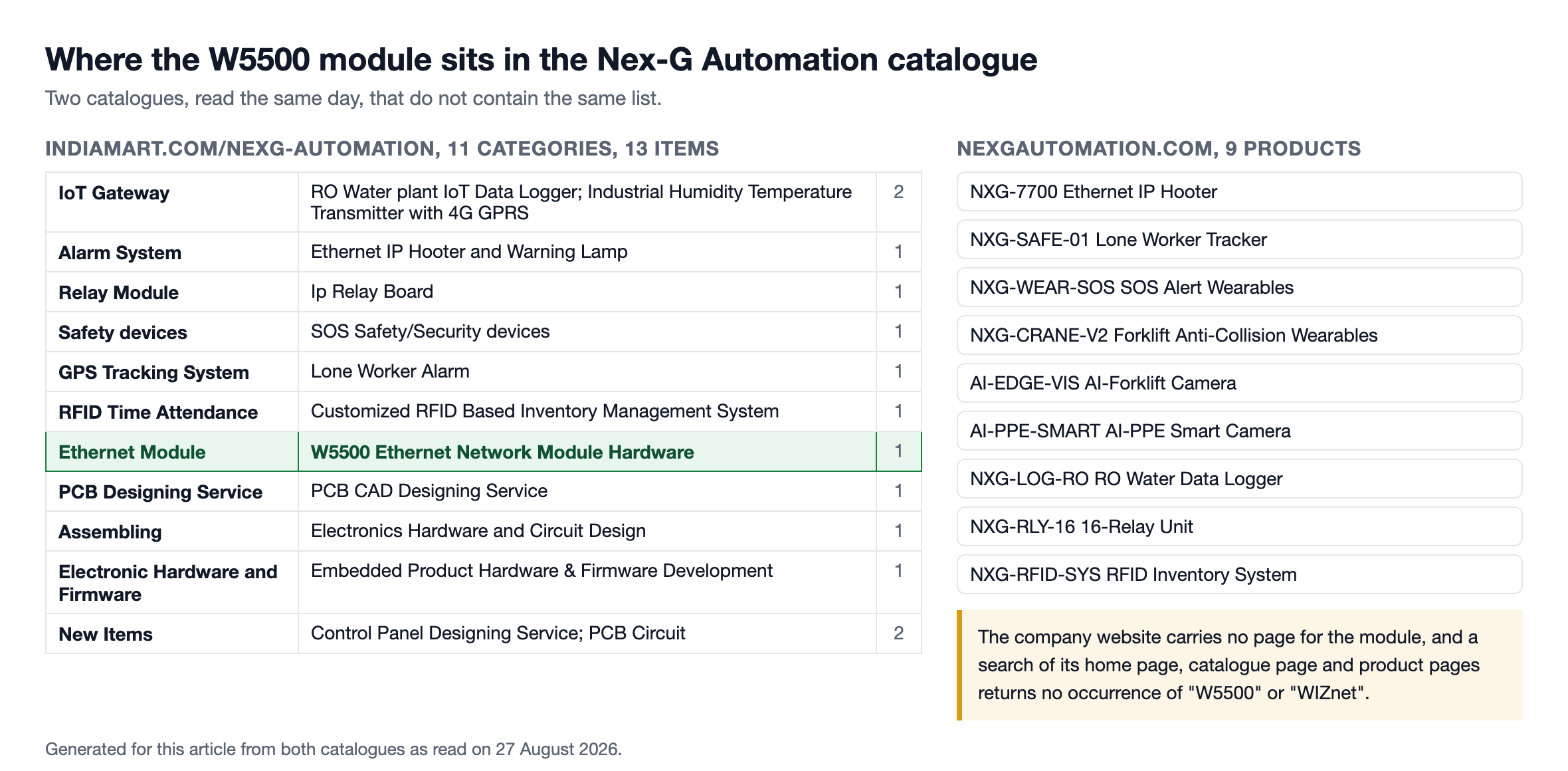Select the PCB Designing Service cell

coord(172,491)
